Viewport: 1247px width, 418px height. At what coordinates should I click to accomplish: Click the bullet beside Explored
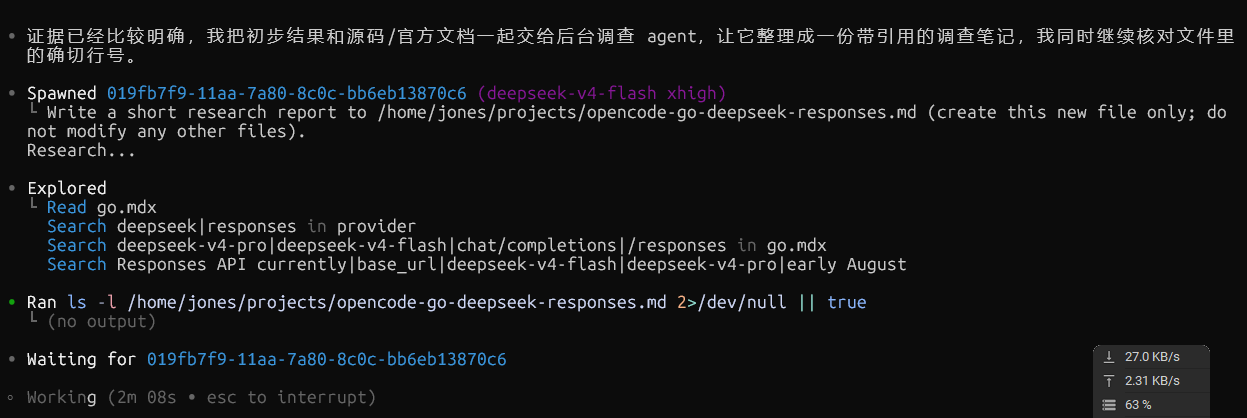10,188
